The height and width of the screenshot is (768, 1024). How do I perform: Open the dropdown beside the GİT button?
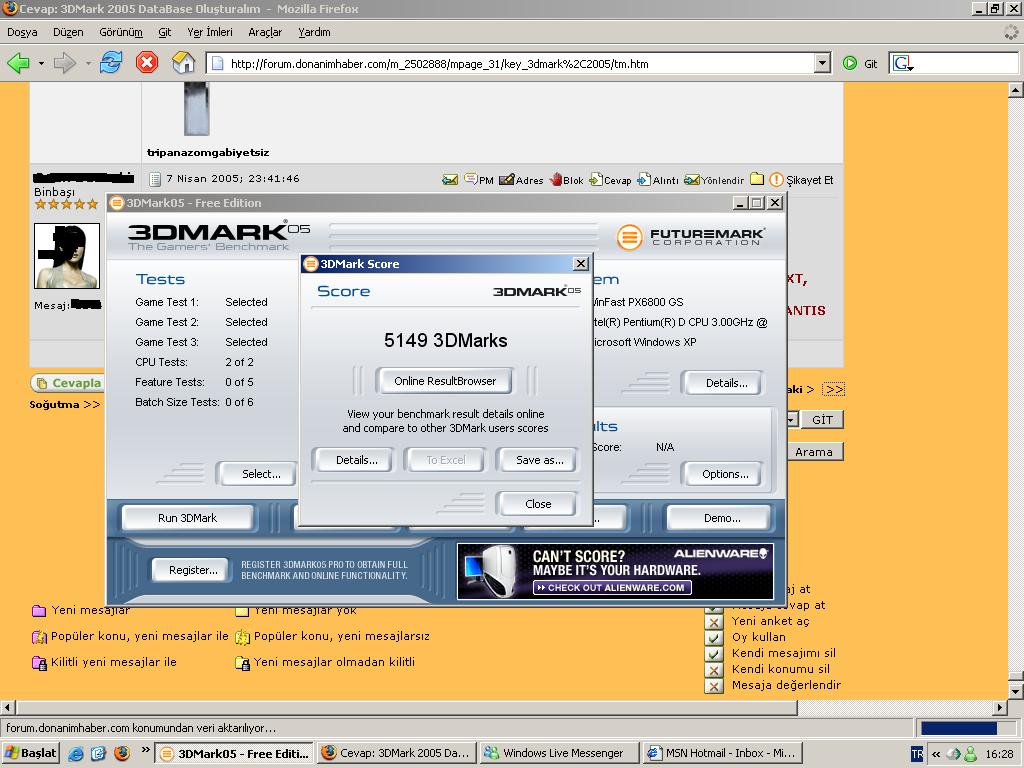point(792,419)
